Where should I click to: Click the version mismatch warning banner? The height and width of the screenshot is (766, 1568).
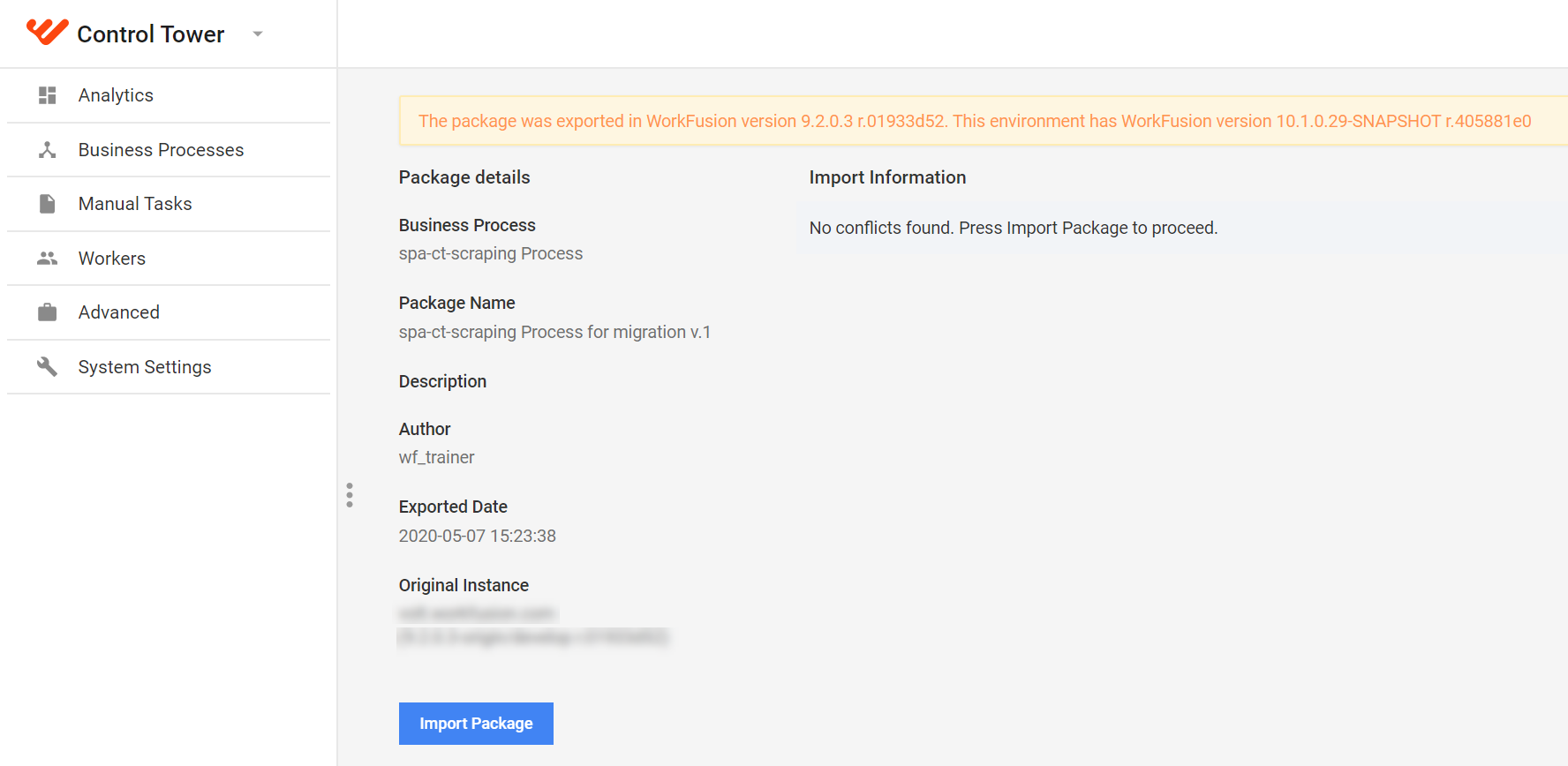click(984, 121)
